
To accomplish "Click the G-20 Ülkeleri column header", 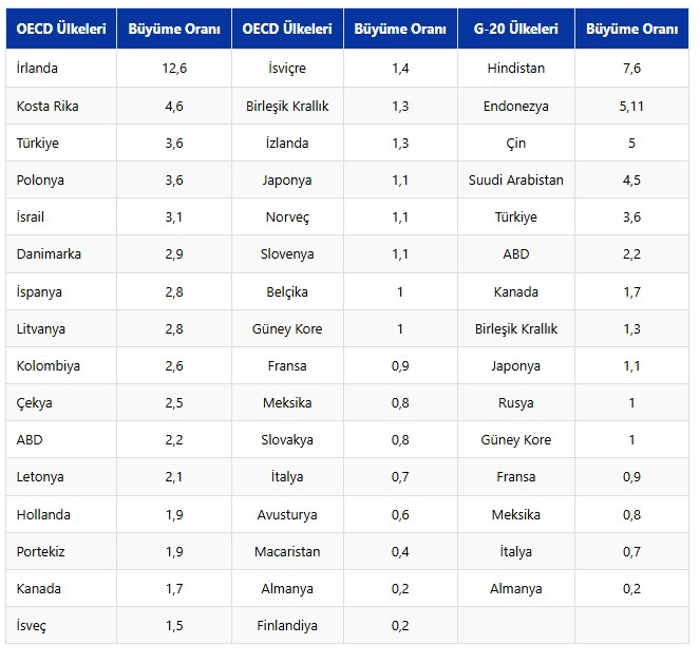I will click(x=515, y=29).
